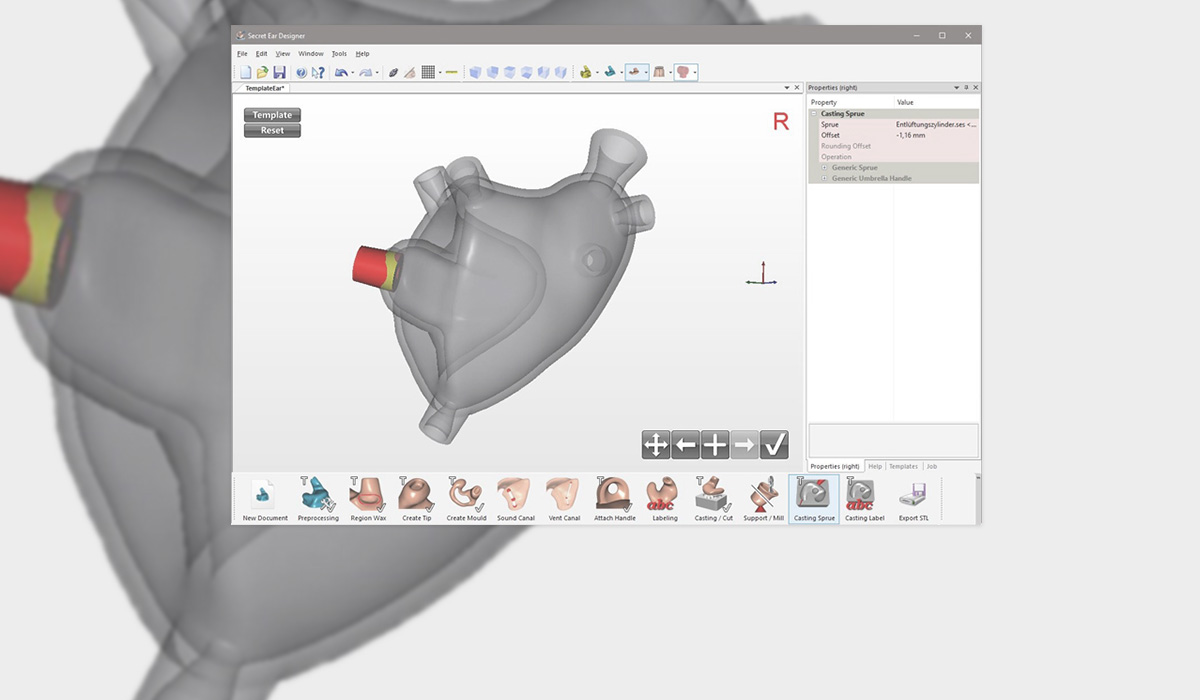Click the confirm checkmark in viewport
This screenshot has height=700, width=1200.
(774, 445)
